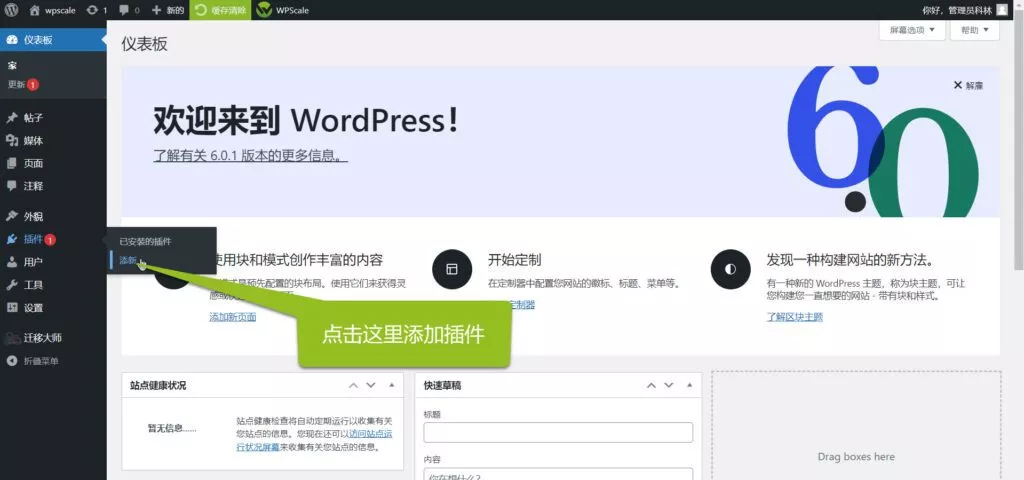Select 已安装的插件 in plugins flyout
The height and width of the screenshot is (480, 1024).
click(145, 242)
